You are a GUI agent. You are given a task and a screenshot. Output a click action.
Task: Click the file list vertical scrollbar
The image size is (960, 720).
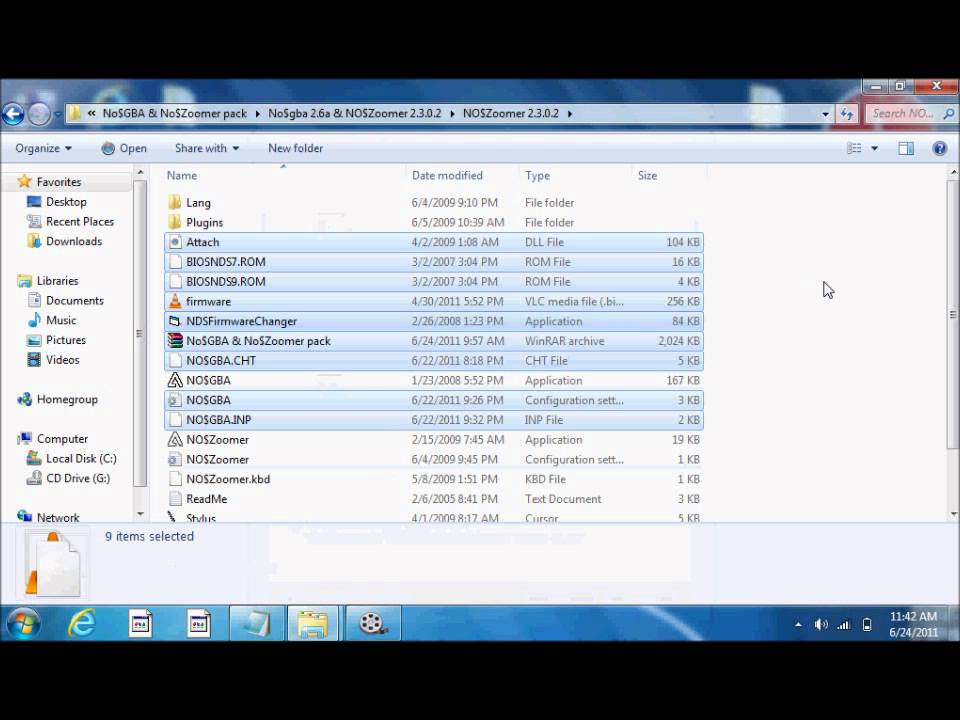[x=953, y=315]
